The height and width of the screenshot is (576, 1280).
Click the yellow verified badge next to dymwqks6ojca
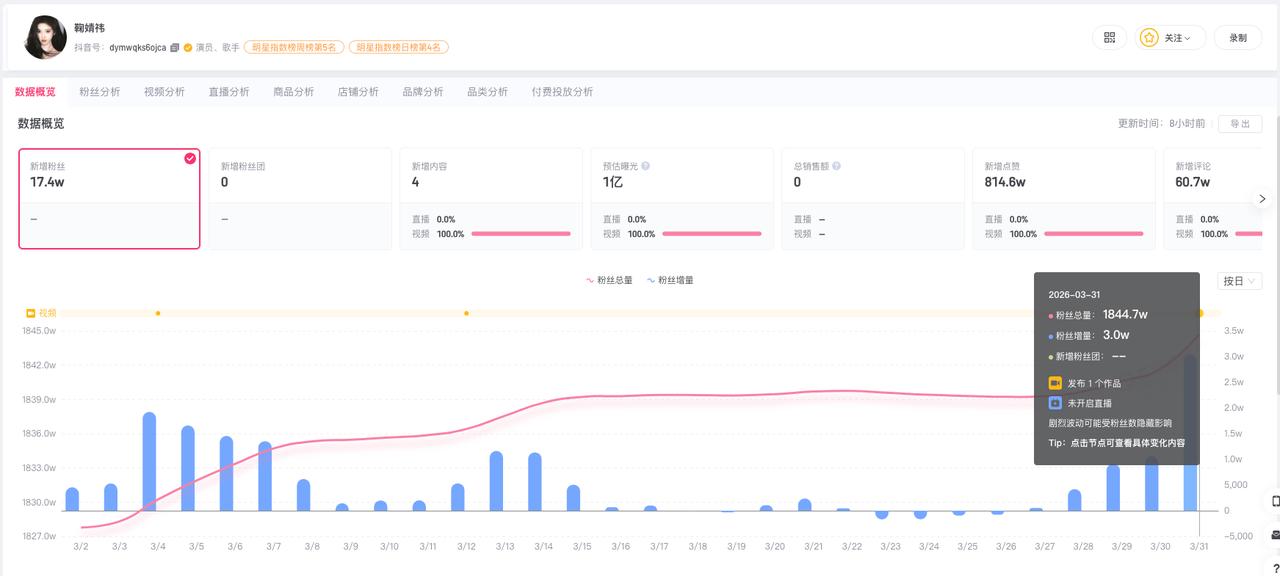(x=189, y=47)
